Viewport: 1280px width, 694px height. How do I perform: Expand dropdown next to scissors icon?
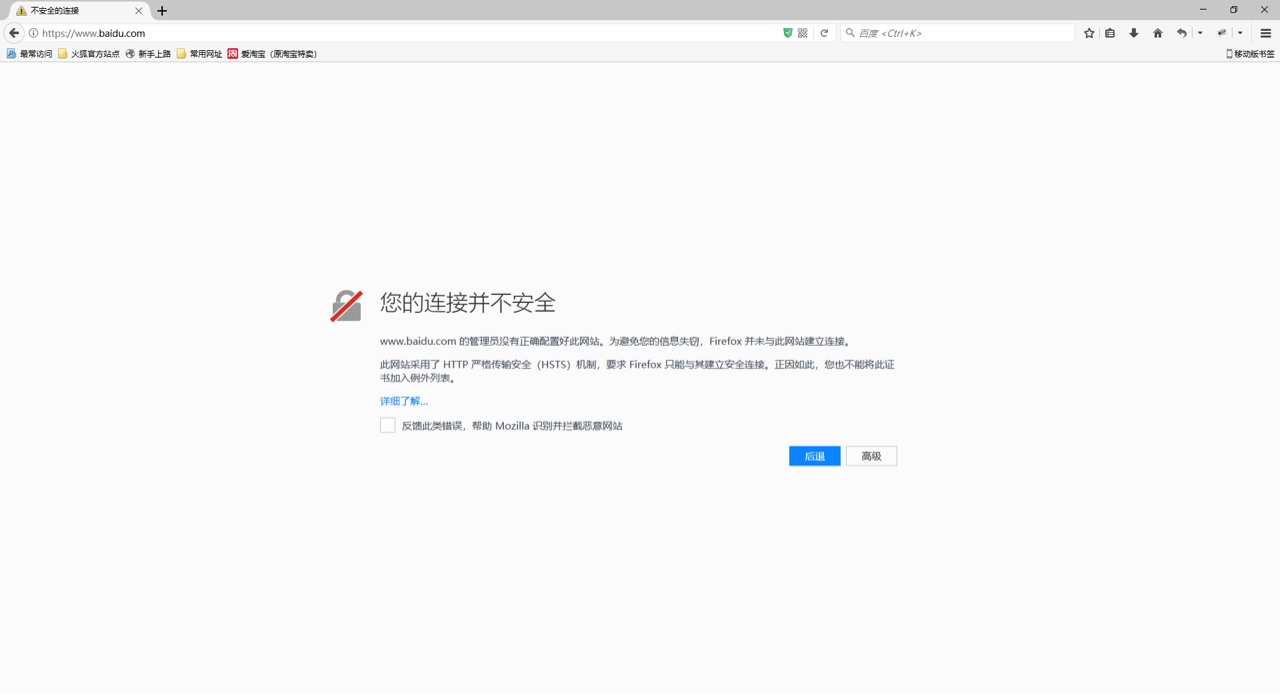coord(1240,33)
